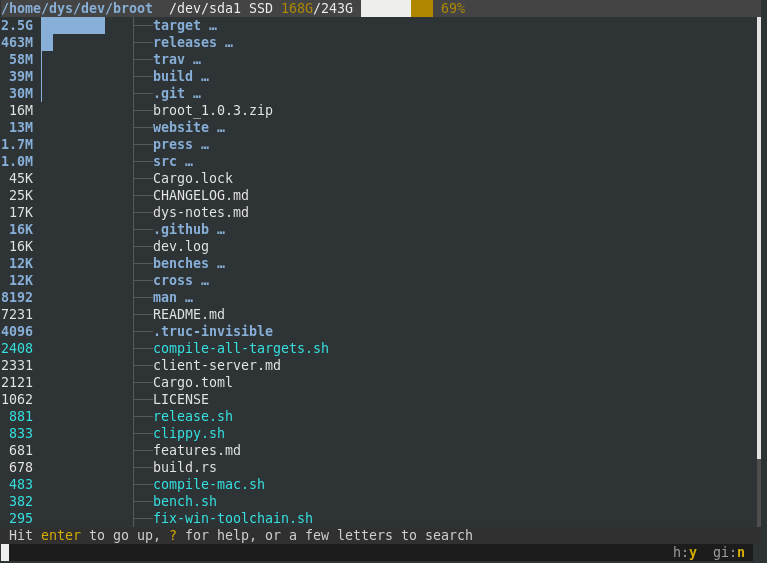Viewport: 767px width, 563px height.
Task: Toggle the gi:n gitignore flag
Action: (x=729, y=553)
